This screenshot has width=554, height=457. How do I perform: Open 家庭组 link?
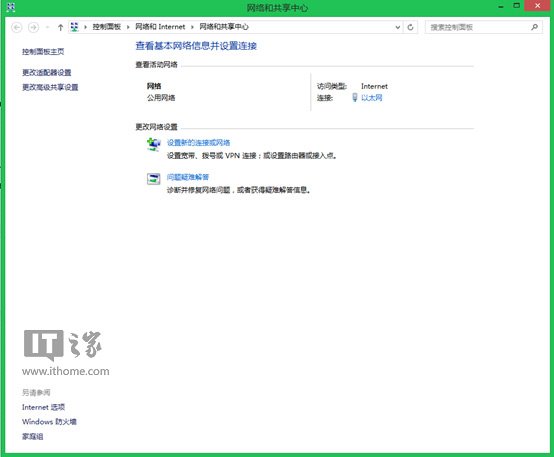tap(33, 437)
